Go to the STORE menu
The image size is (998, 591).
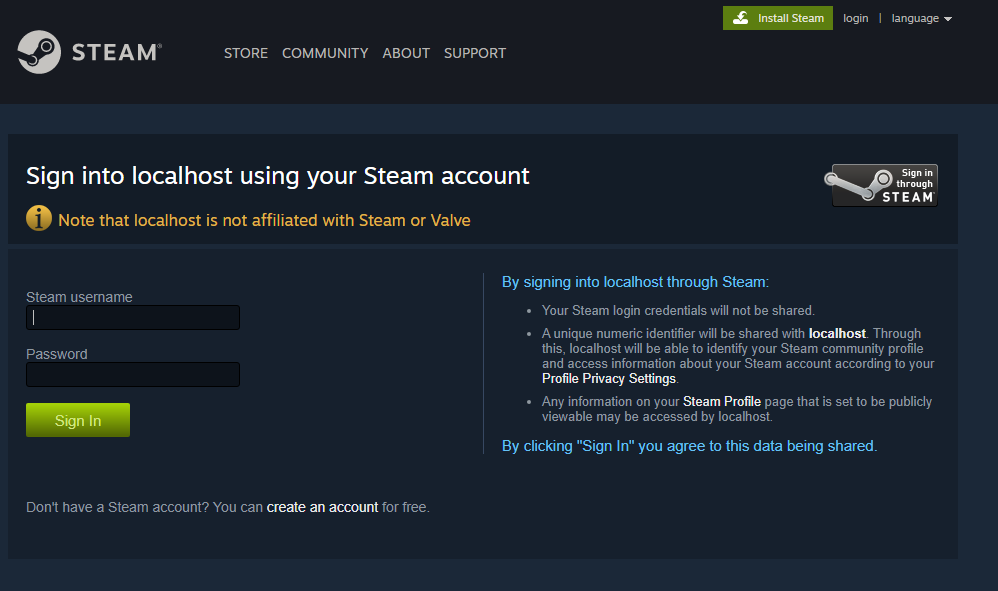tap(246, 53)
